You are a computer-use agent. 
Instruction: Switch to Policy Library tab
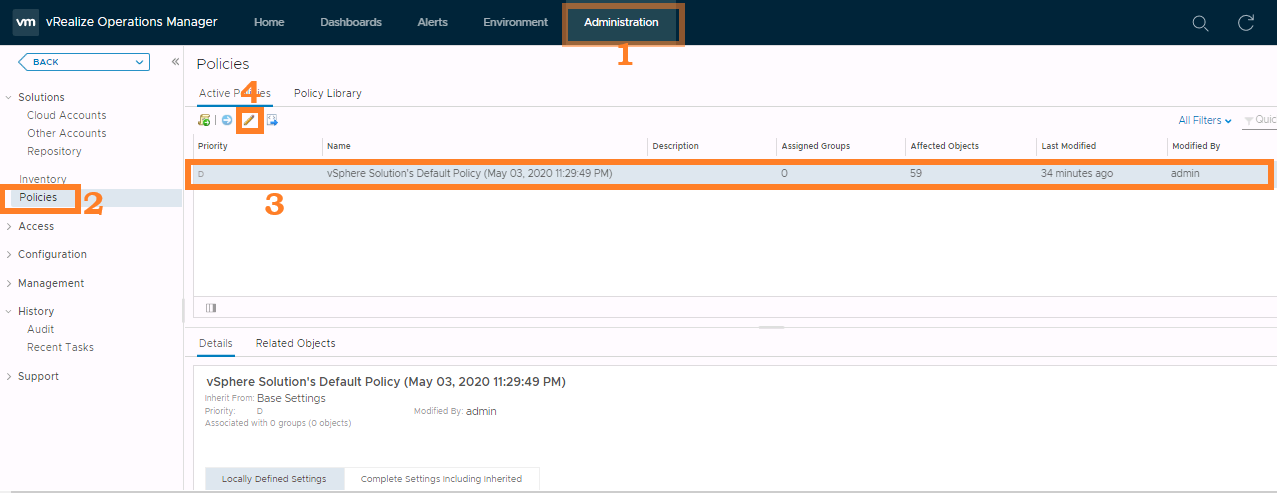pyautogui.click(x=328, y=93)
